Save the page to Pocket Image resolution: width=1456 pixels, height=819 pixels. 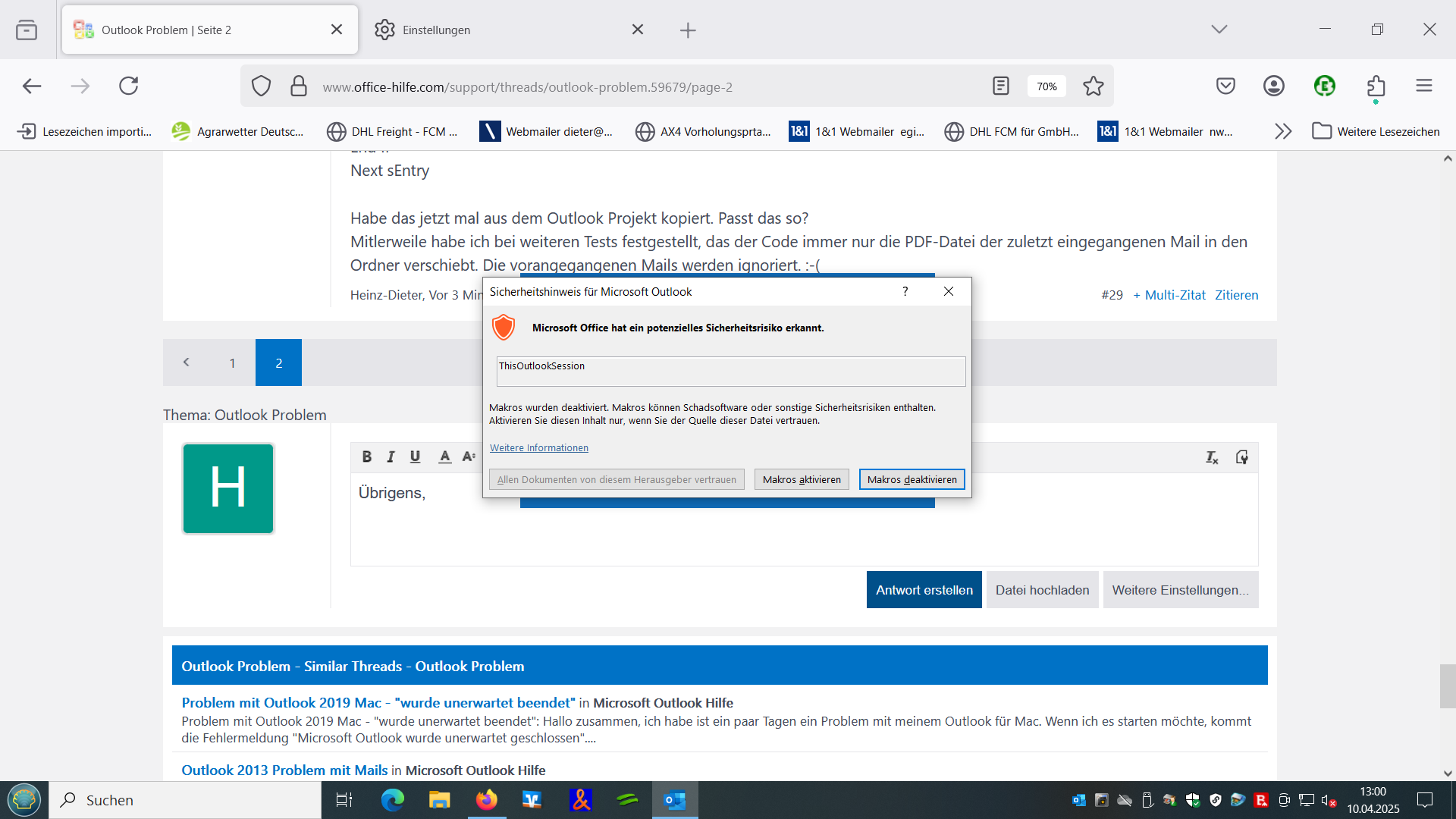tap(1225, 86)
